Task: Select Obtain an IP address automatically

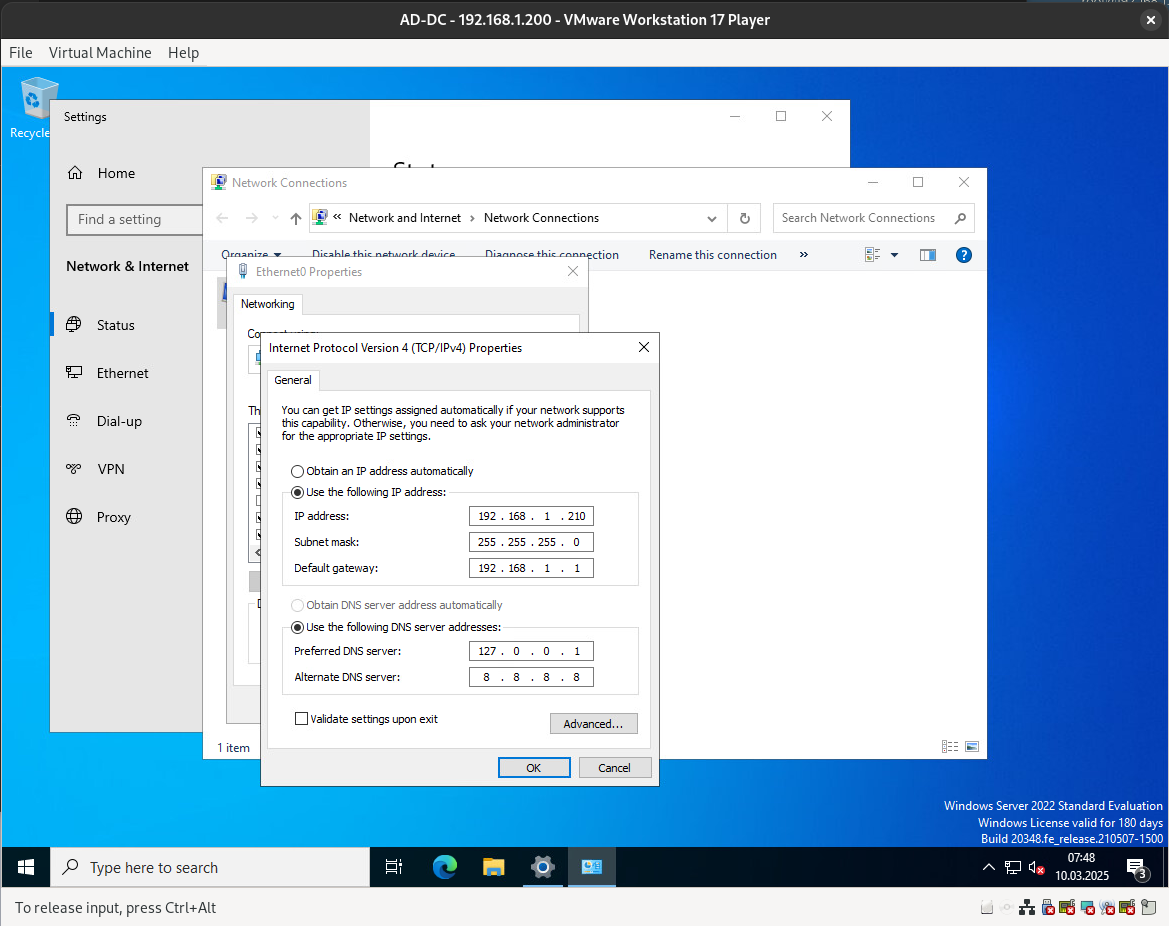Action: coord(297,471)
